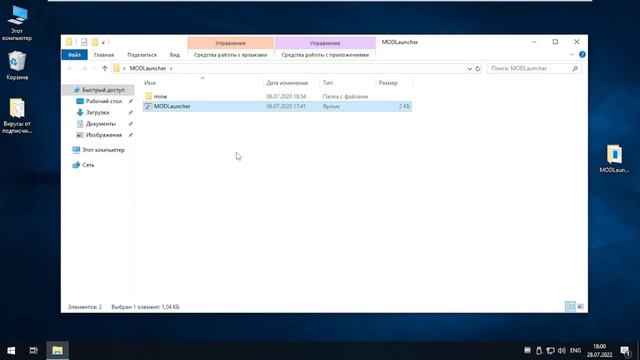Viewport: 640px width, 360px height.
Task: Switch to the Главная ribbon tab
Action: (x=104, y=55)
